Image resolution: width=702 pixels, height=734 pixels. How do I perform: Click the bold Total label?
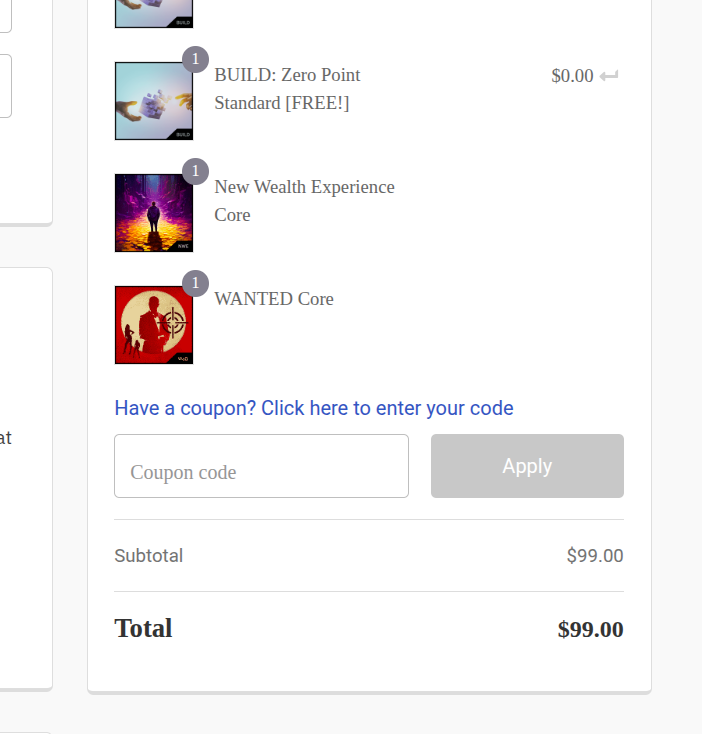point(143,628)
